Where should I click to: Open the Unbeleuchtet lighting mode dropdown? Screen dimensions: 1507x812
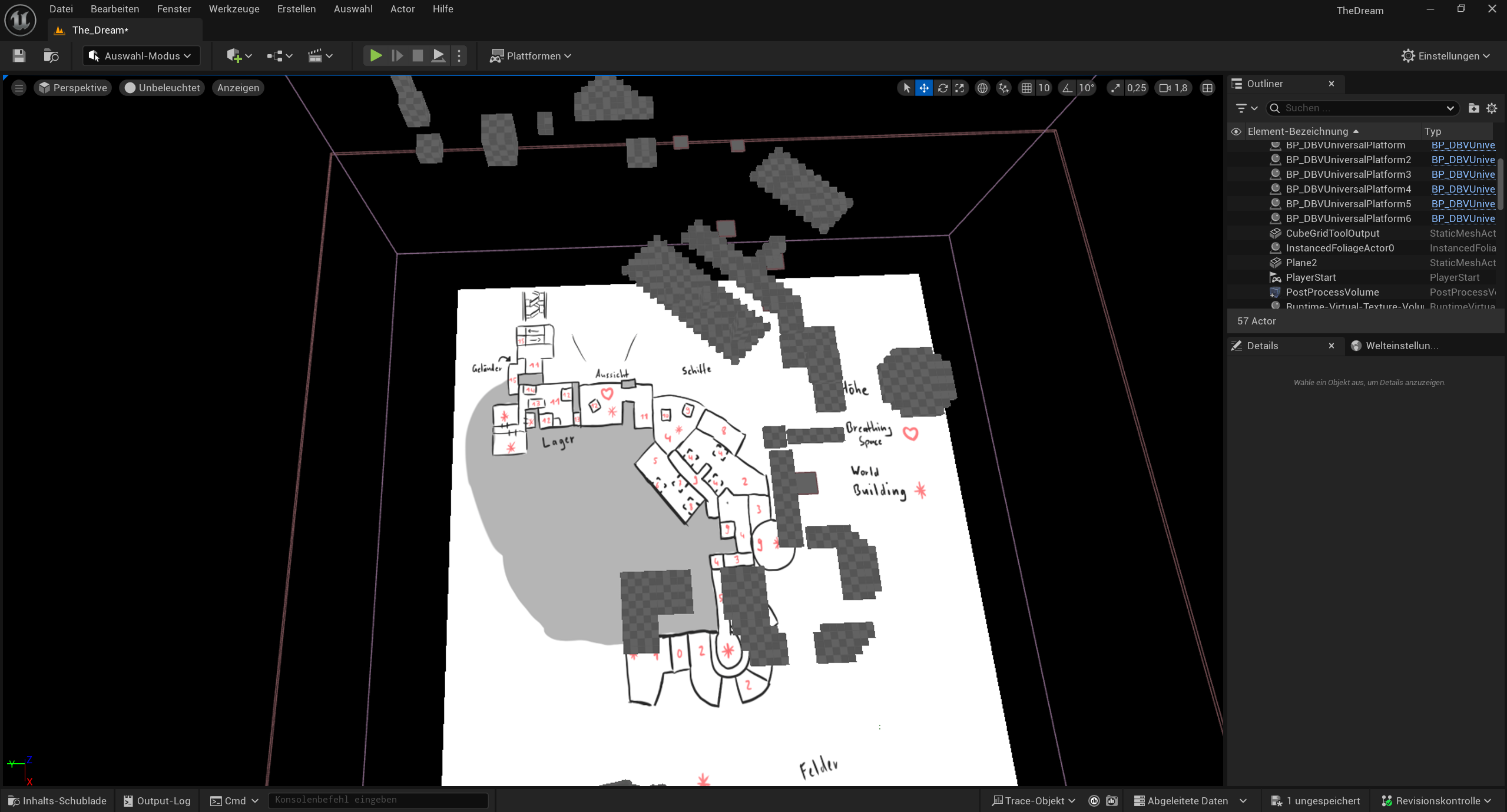click(163, 88)
